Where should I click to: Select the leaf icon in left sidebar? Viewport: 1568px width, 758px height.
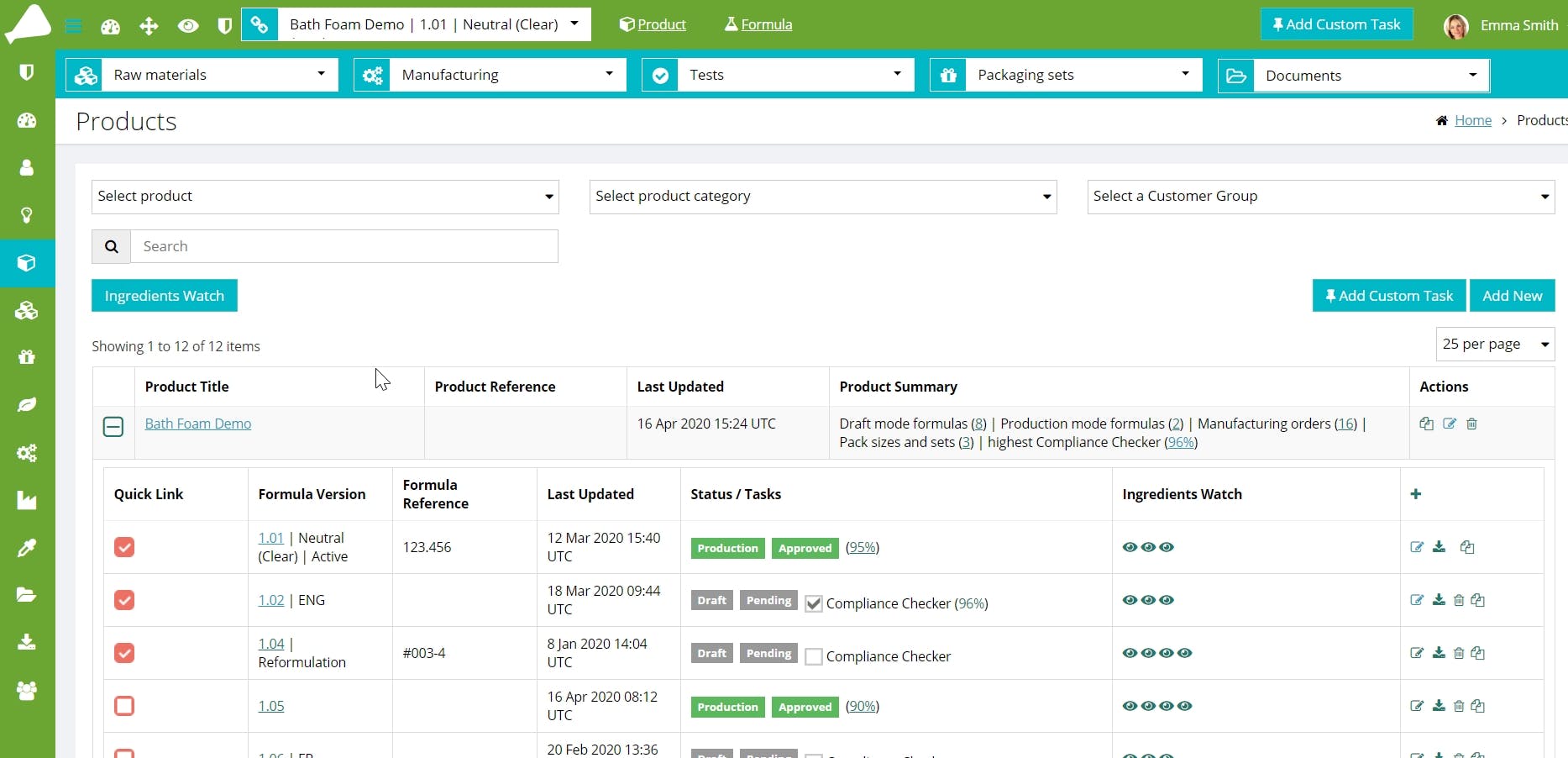click(x=27, y=405)
